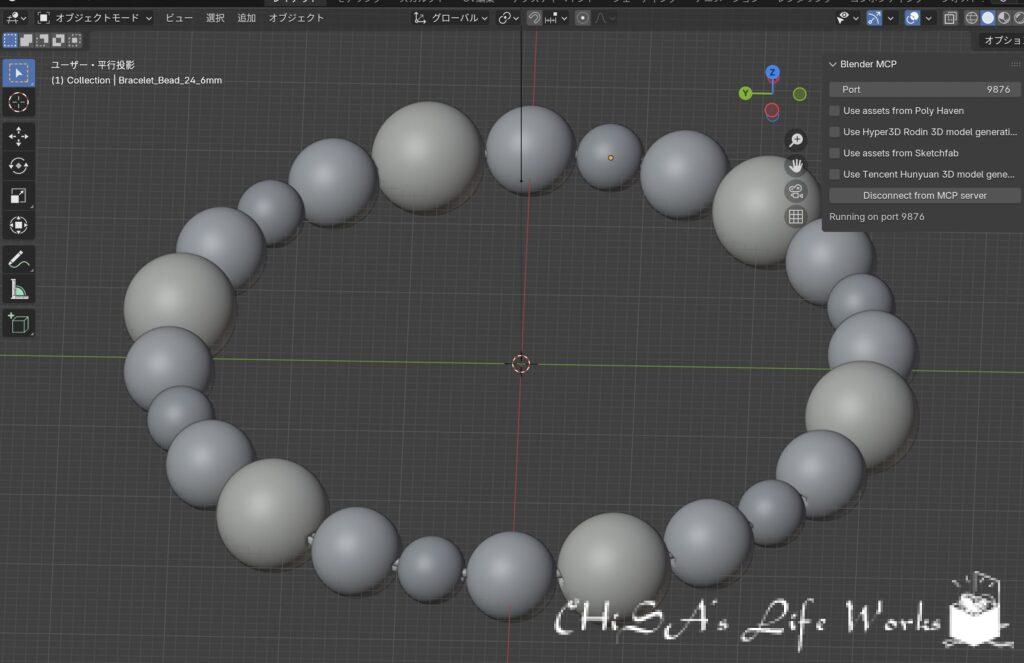Viewport: 1024px width, 663px height.
Task: Select the Annotate tool
Action: tap(18, 259)
